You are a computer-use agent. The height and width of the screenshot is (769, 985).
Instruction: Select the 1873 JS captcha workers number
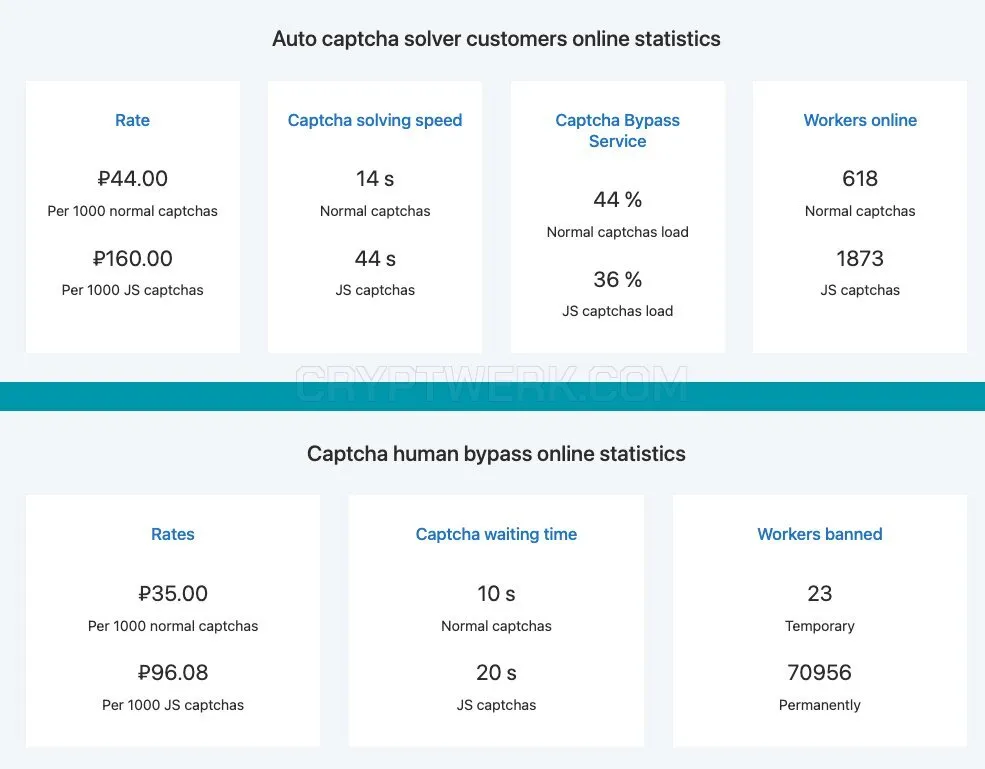860,258
